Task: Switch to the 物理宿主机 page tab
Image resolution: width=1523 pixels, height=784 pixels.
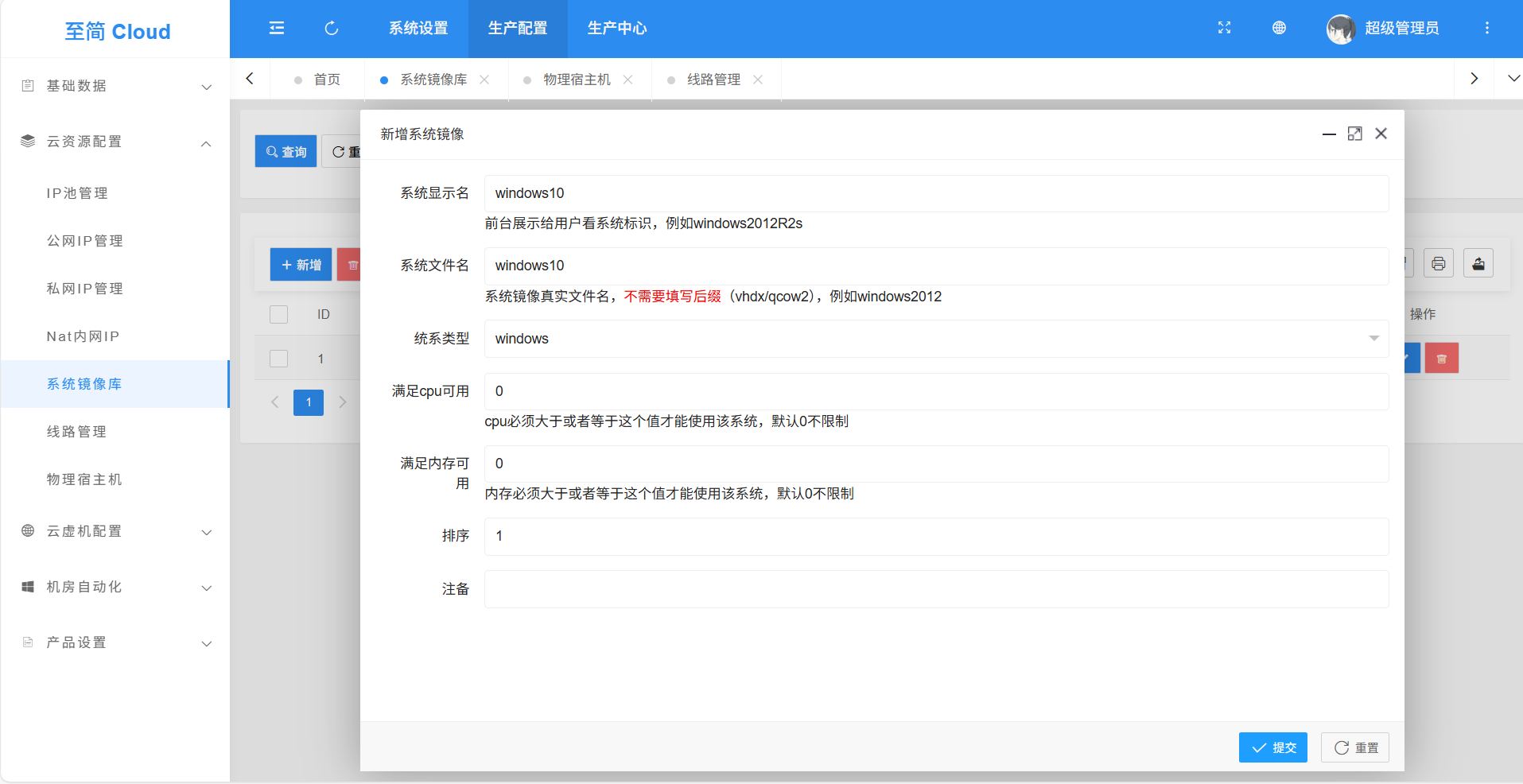Action: [576, 80]
